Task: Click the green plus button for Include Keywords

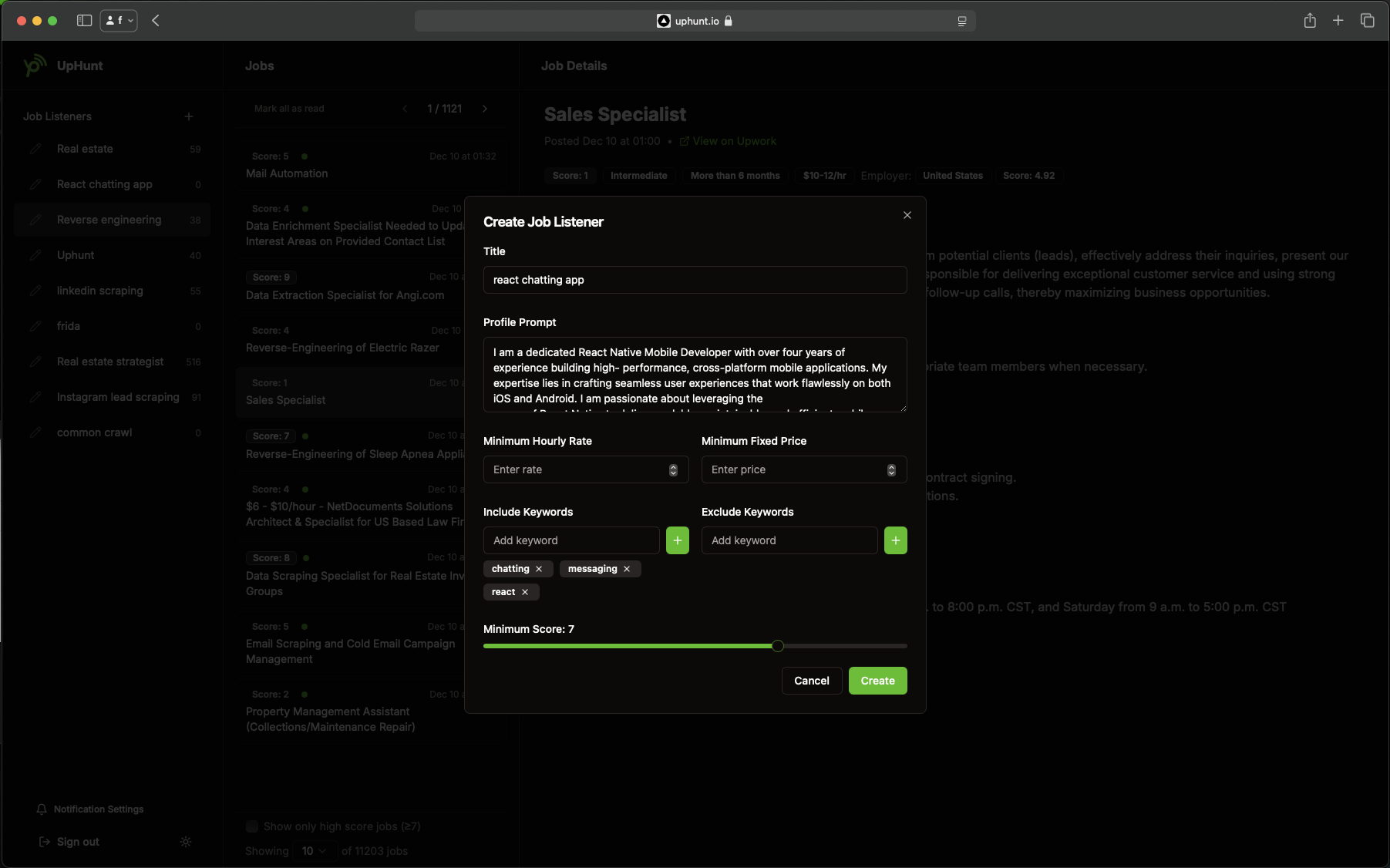Action: [x=677, y=540]
